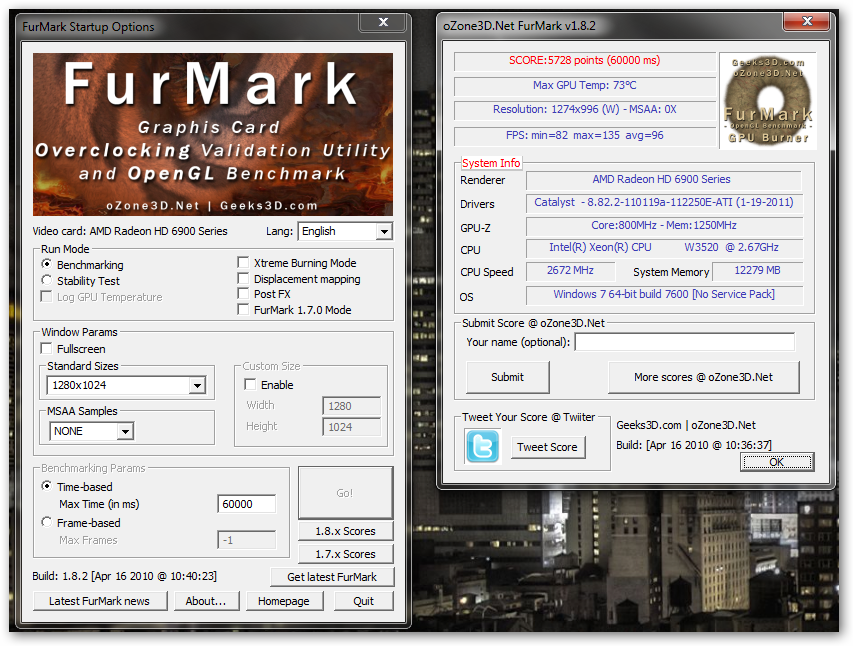
Task: Open the About dialog
Action: point(206,601)
